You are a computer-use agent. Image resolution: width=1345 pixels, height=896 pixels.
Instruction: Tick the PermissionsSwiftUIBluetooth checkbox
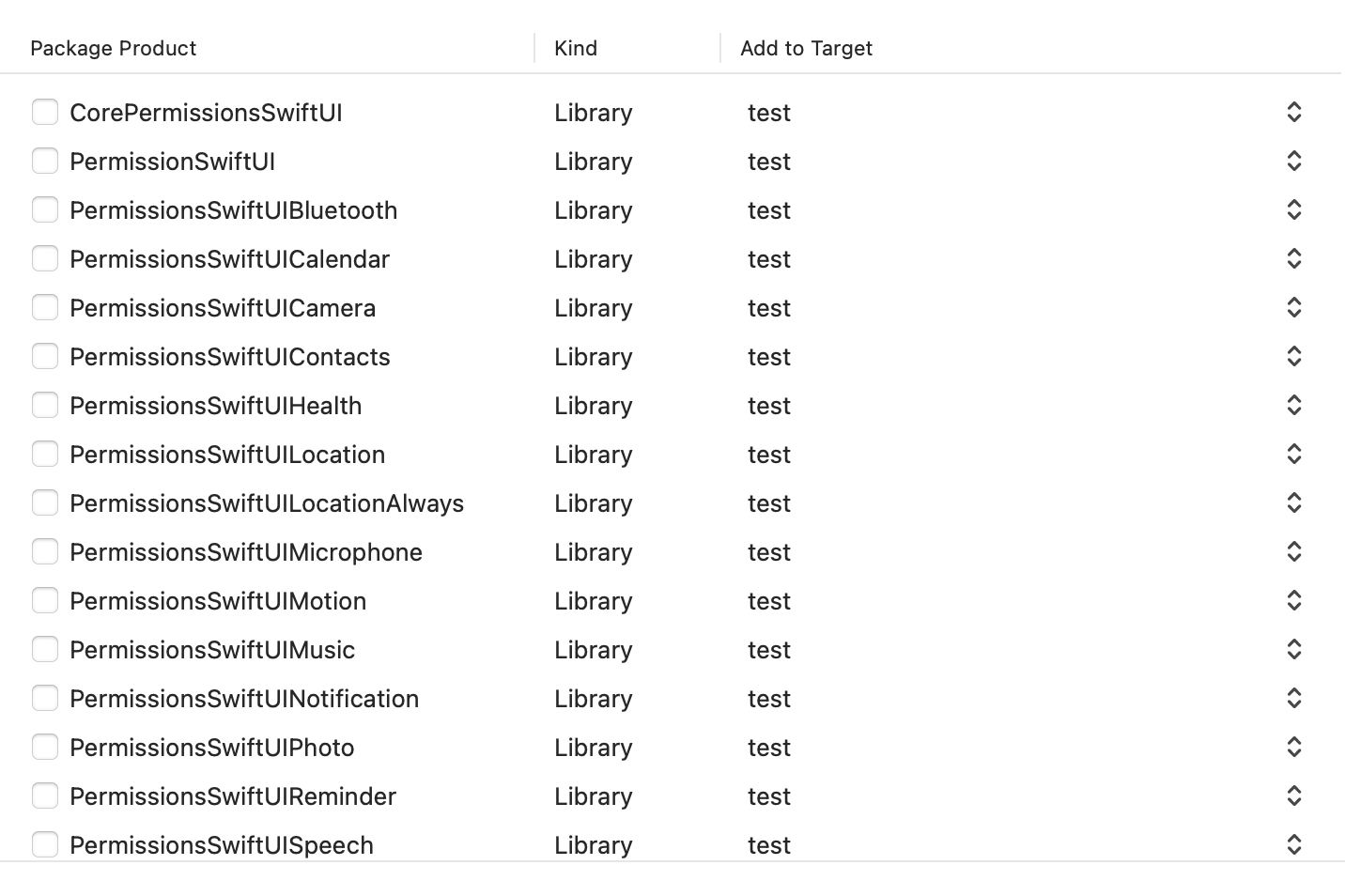click(45, 209)
